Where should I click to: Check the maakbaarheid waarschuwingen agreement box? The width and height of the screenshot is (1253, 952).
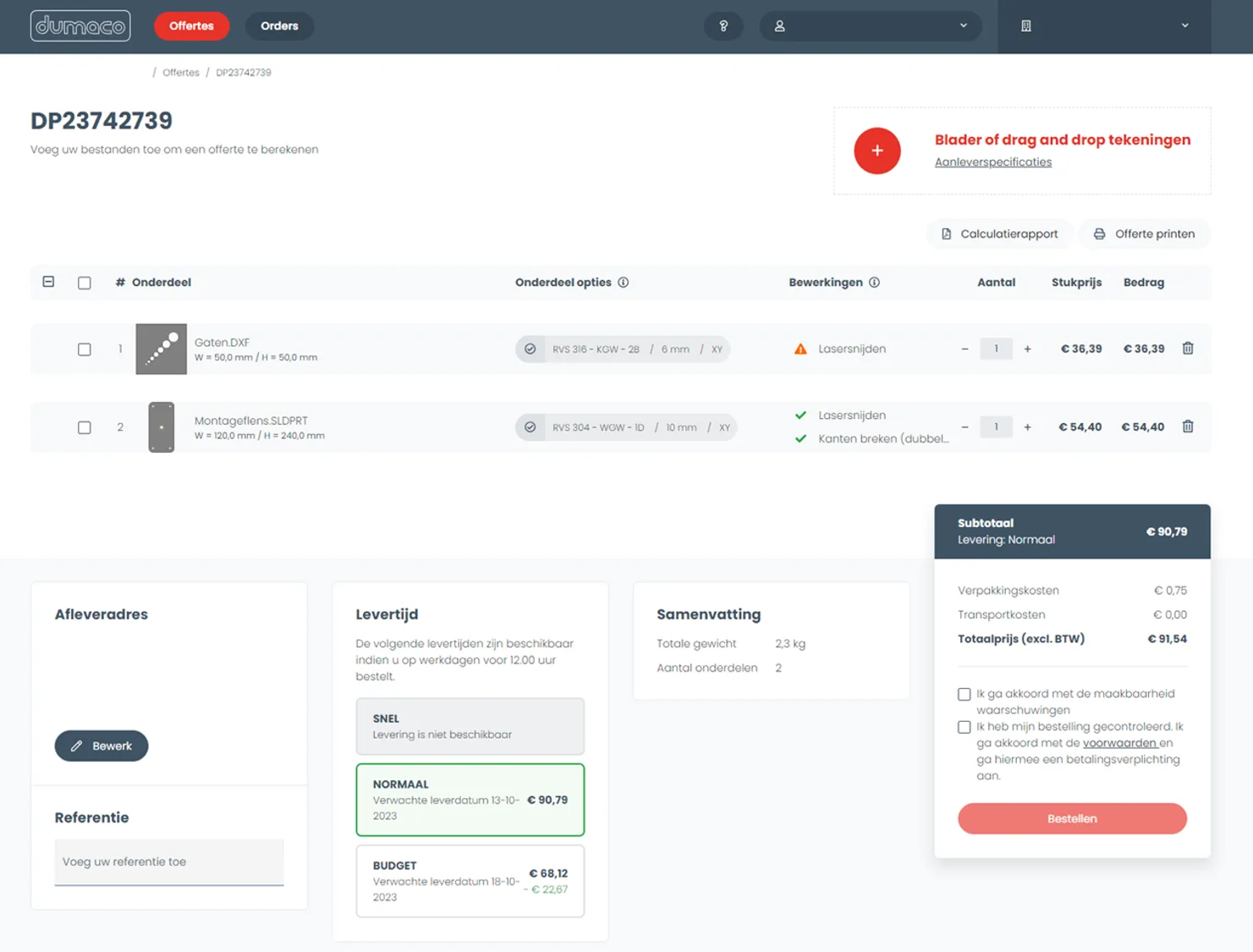click(x=964, y=694)
